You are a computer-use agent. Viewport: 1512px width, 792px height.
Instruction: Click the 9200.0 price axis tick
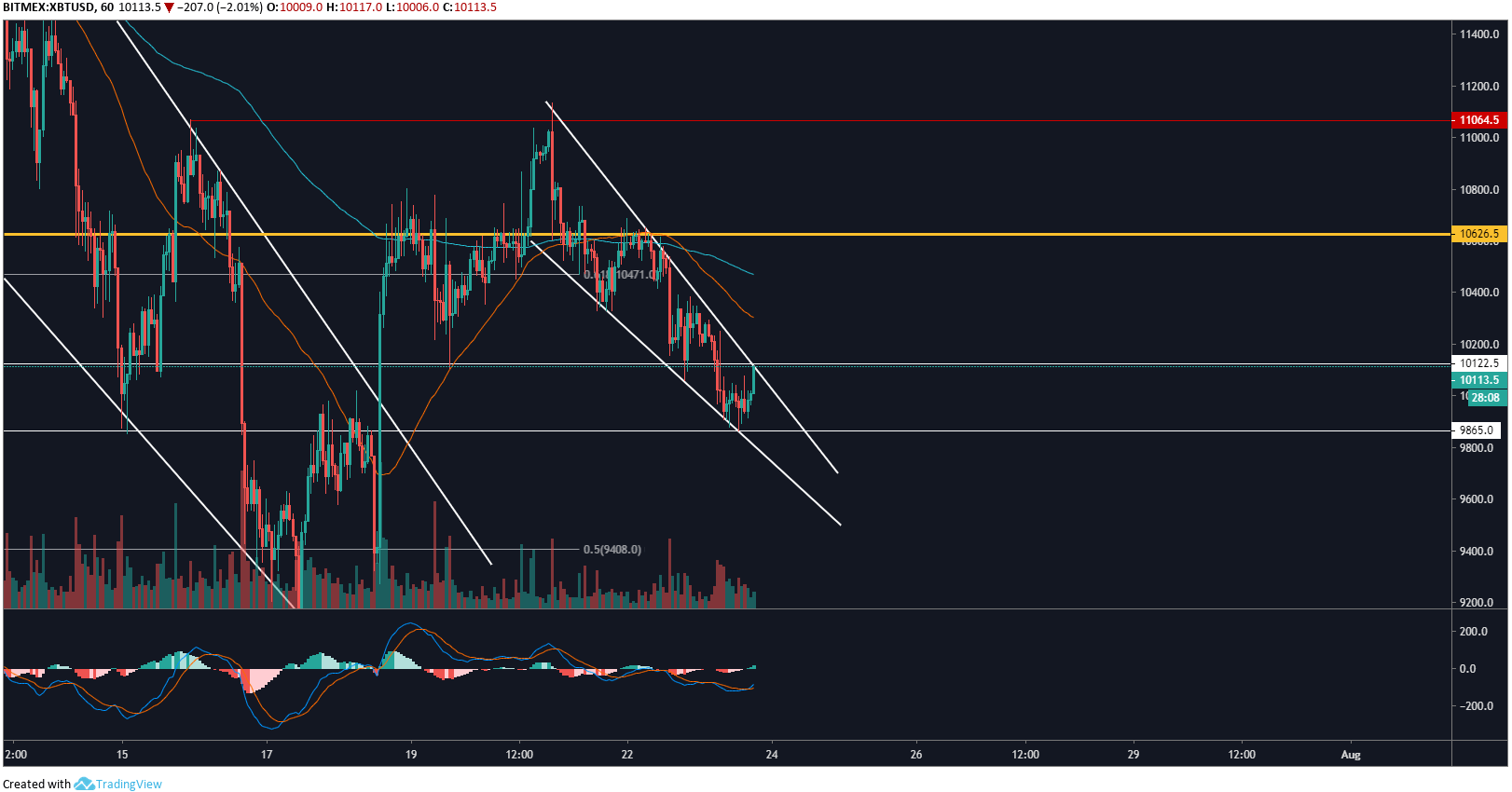point(1477,603)
